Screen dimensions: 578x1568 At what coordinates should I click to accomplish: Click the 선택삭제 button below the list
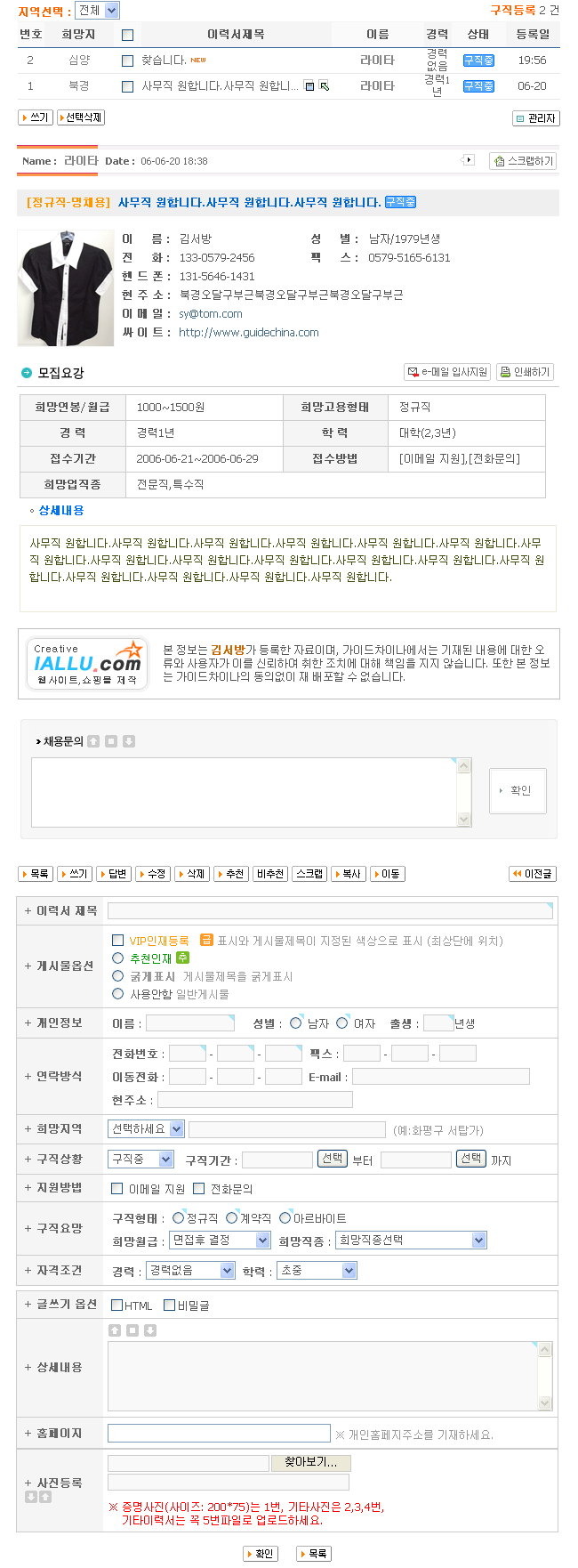[81, 117]
